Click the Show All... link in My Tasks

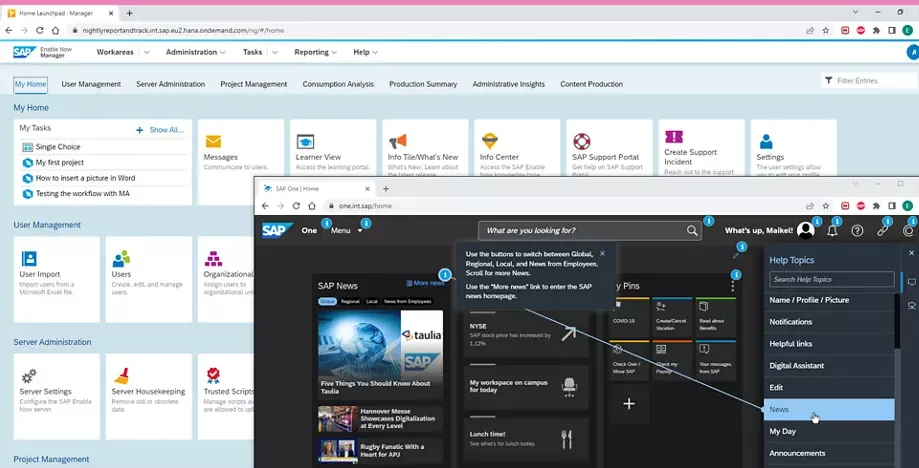(x=165, y=130)
